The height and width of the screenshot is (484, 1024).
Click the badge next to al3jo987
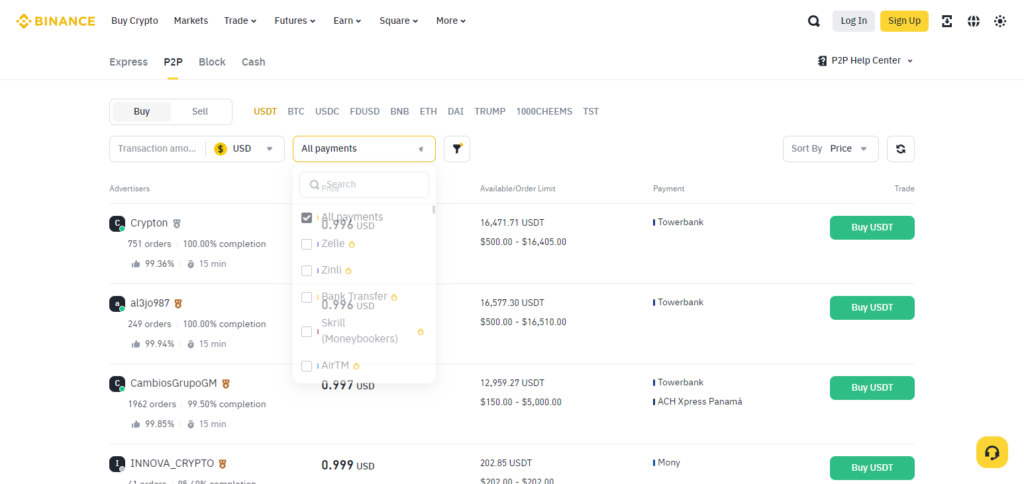178,304
